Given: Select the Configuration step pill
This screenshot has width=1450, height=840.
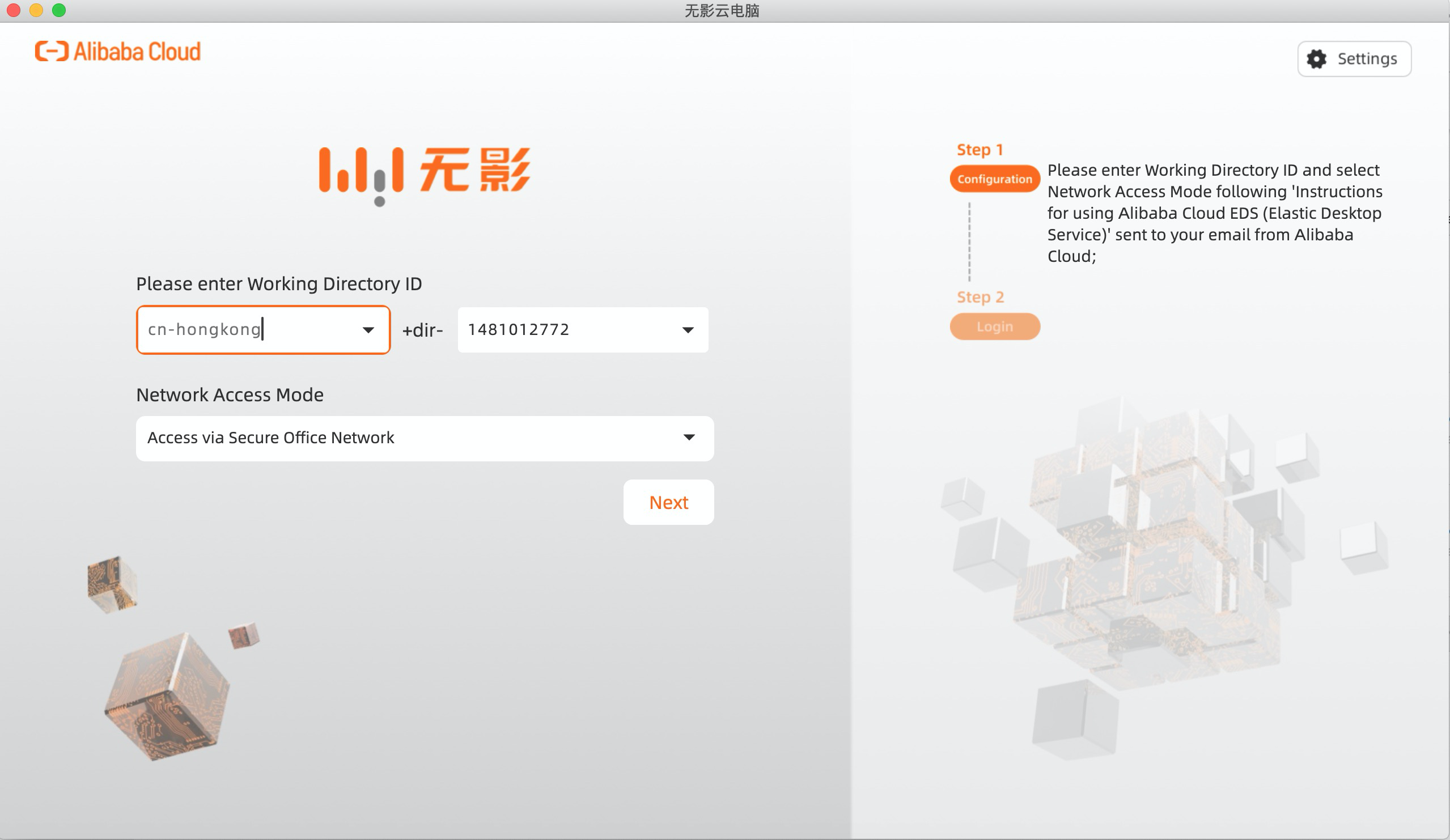Looking at the screenshot, I should point(994,179).
